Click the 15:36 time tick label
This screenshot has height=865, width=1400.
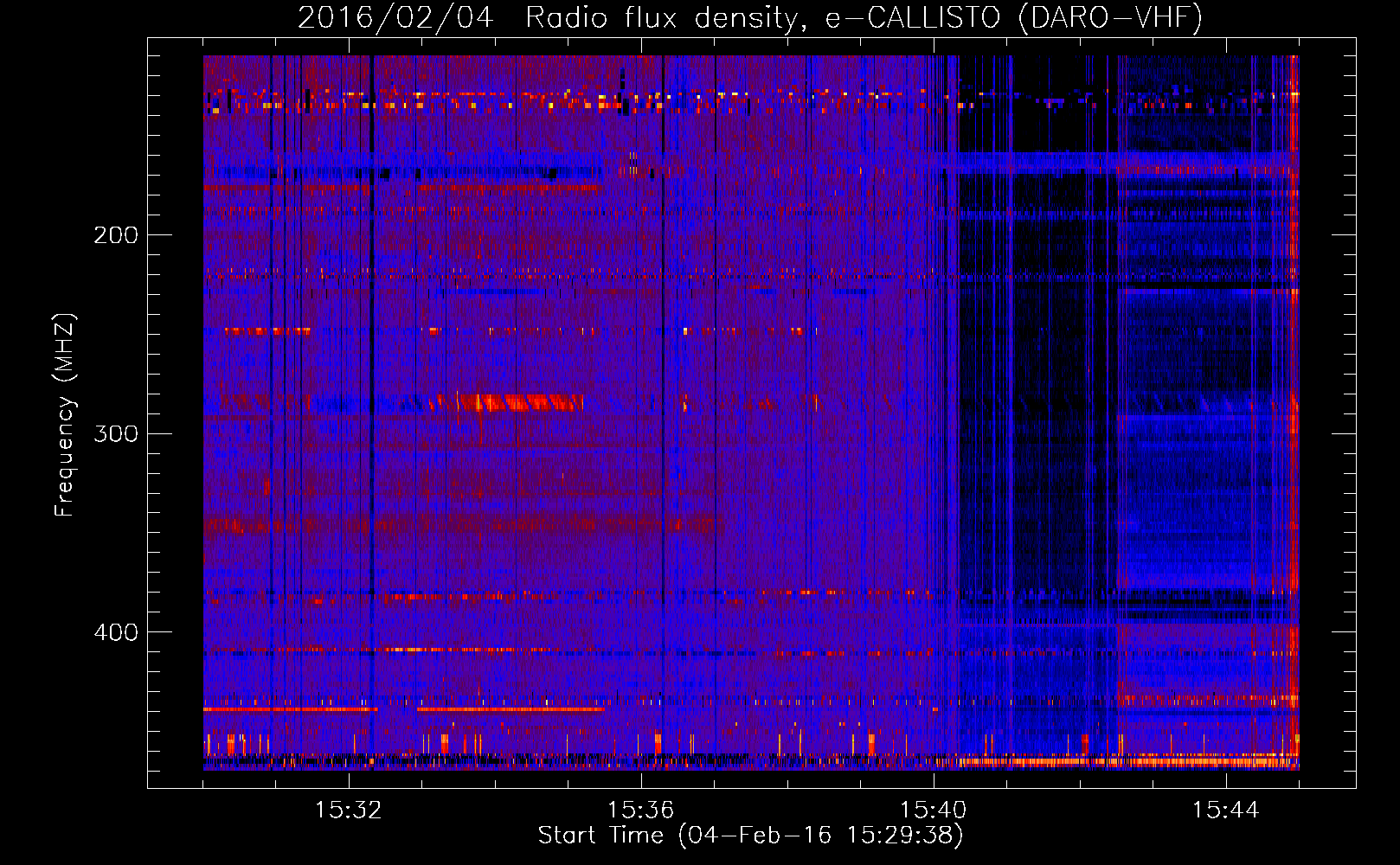[641, 810]
